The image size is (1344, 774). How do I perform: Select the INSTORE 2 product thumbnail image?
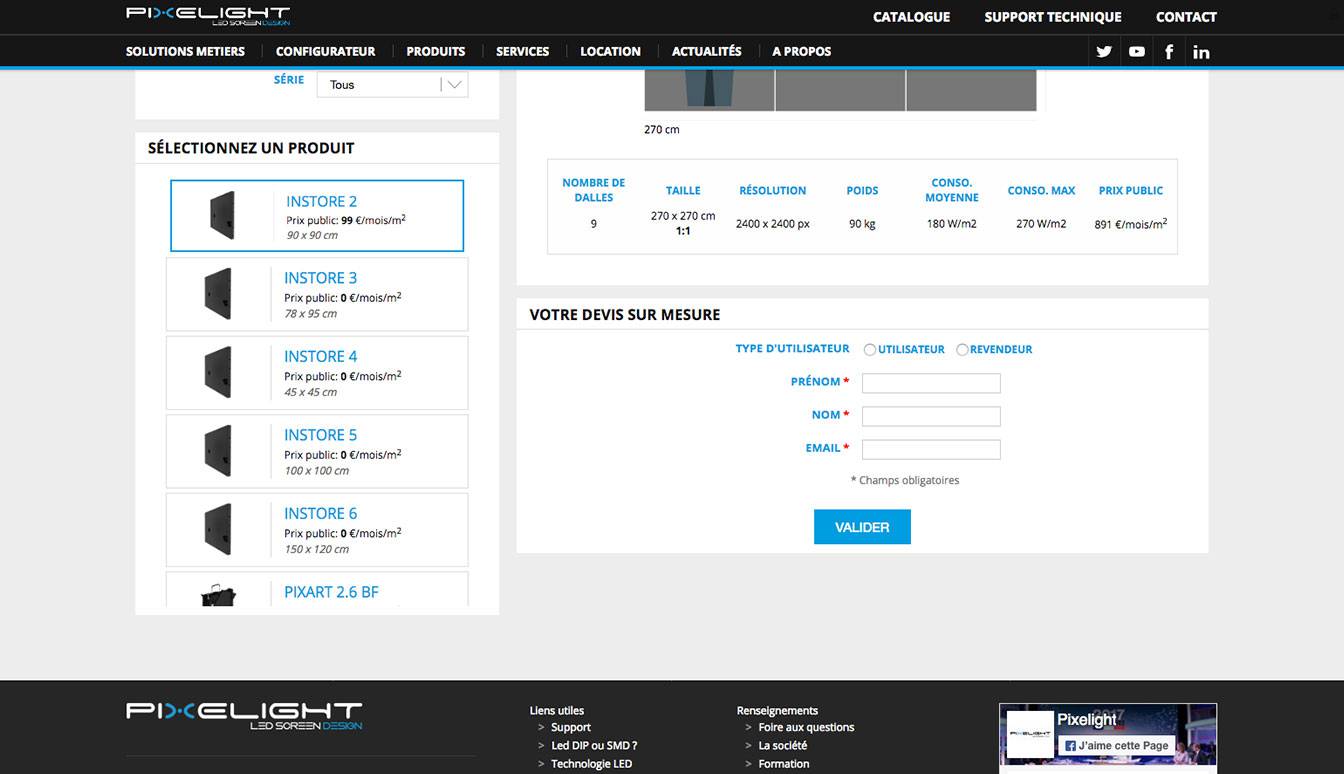tap(222, 215)
